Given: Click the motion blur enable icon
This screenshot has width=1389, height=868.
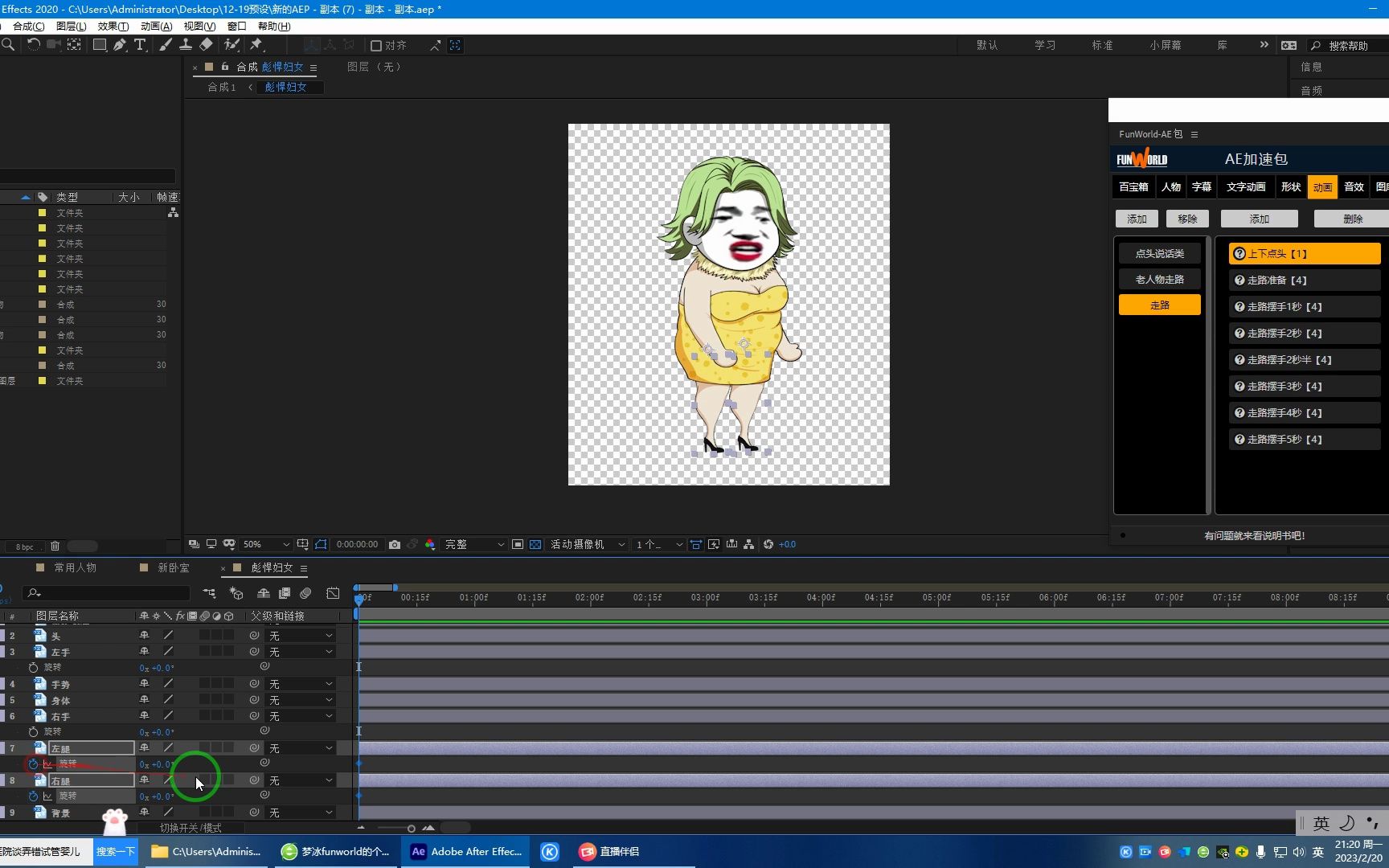Looking at the screenshot, I should pos(305,593).
